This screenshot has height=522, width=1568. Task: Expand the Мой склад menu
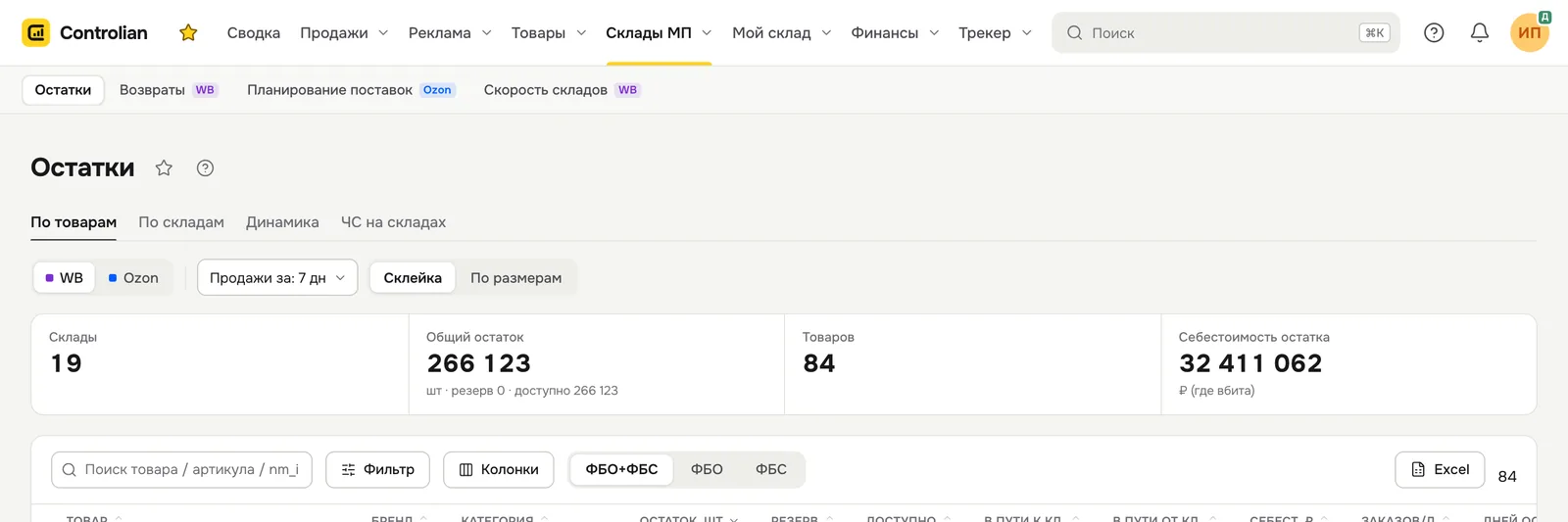pos(782,32)
